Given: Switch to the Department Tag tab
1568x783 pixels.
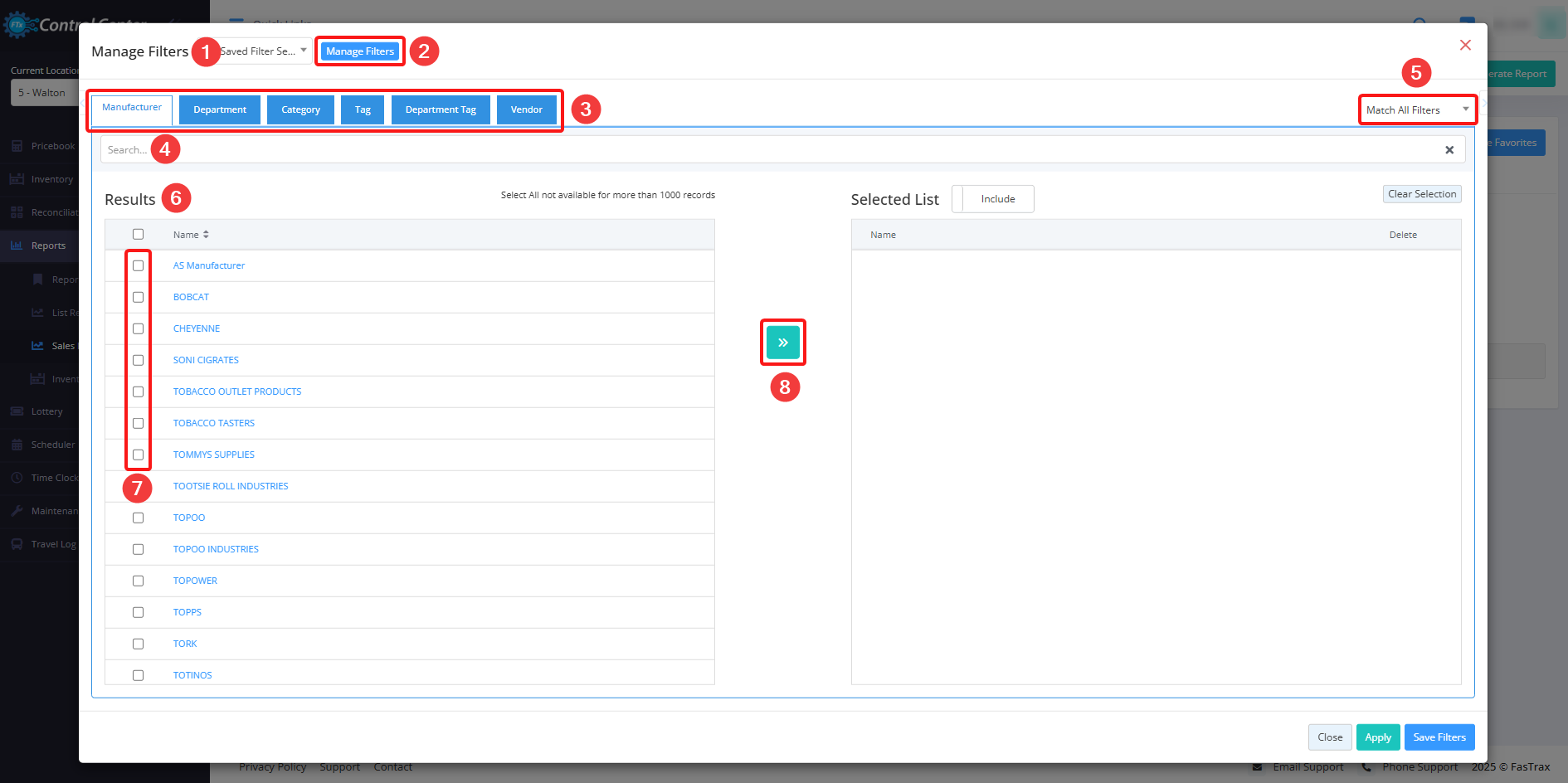Looking at the screenshot, I should point(441,109).
